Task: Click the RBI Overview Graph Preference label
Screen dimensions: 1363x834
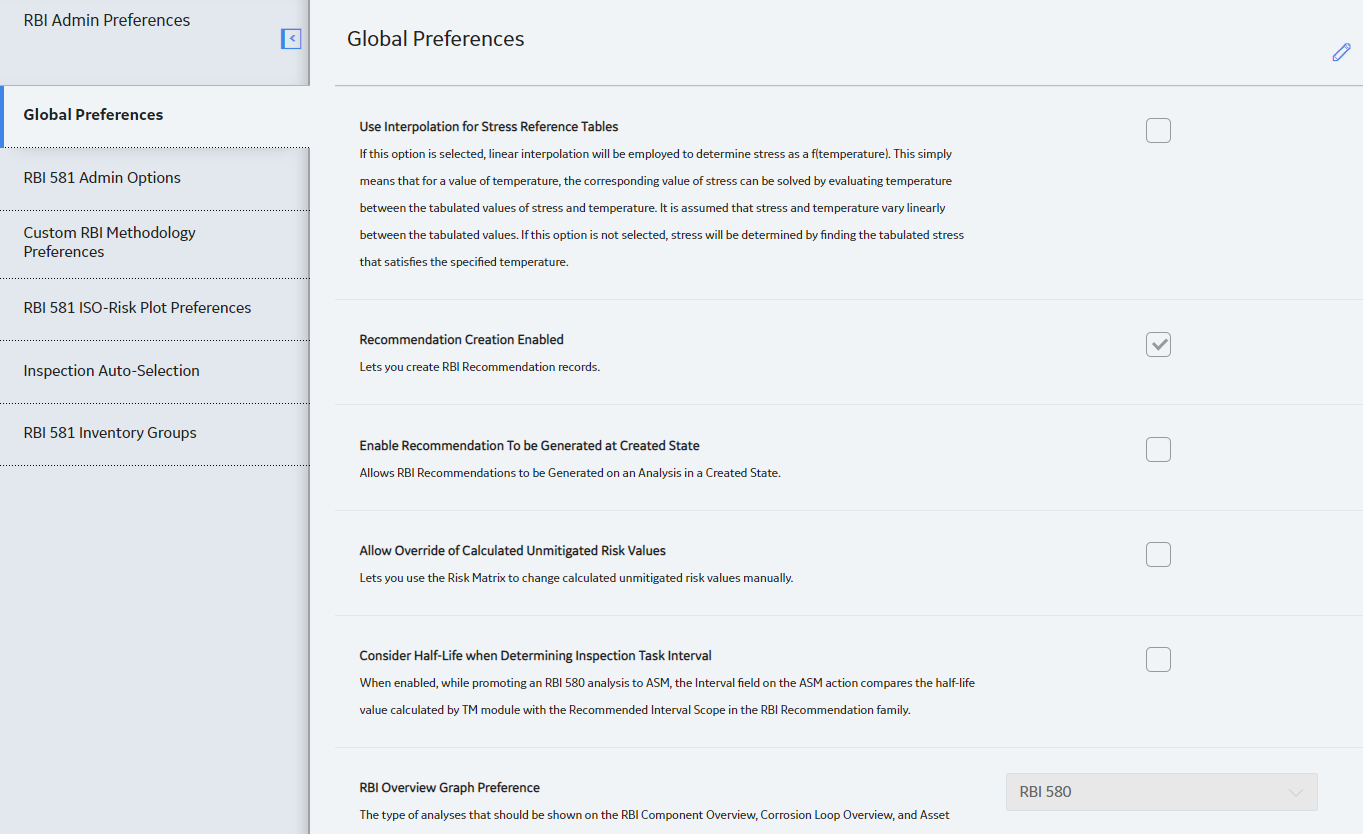Action: pos(450,788)
